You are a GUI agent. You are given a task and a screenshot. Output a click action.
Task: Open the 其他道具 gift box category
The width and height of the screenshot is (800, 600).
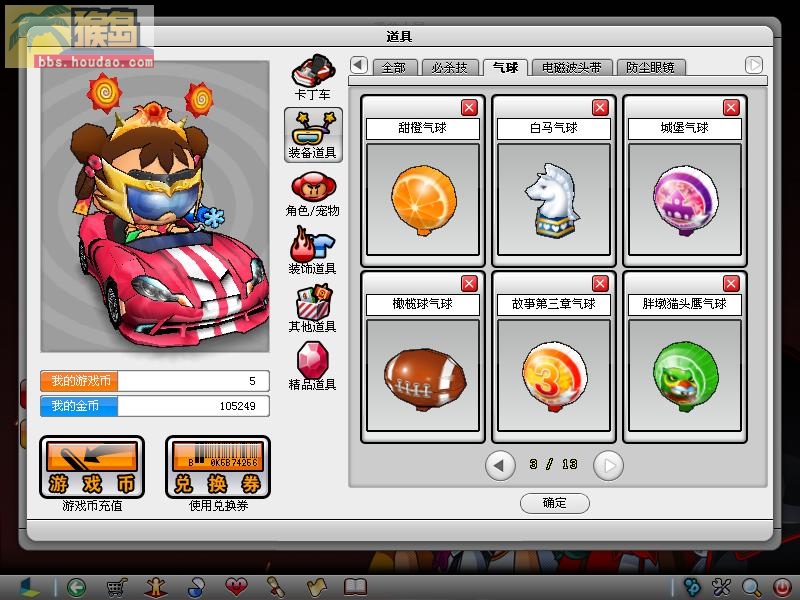[x=313, y=309]
